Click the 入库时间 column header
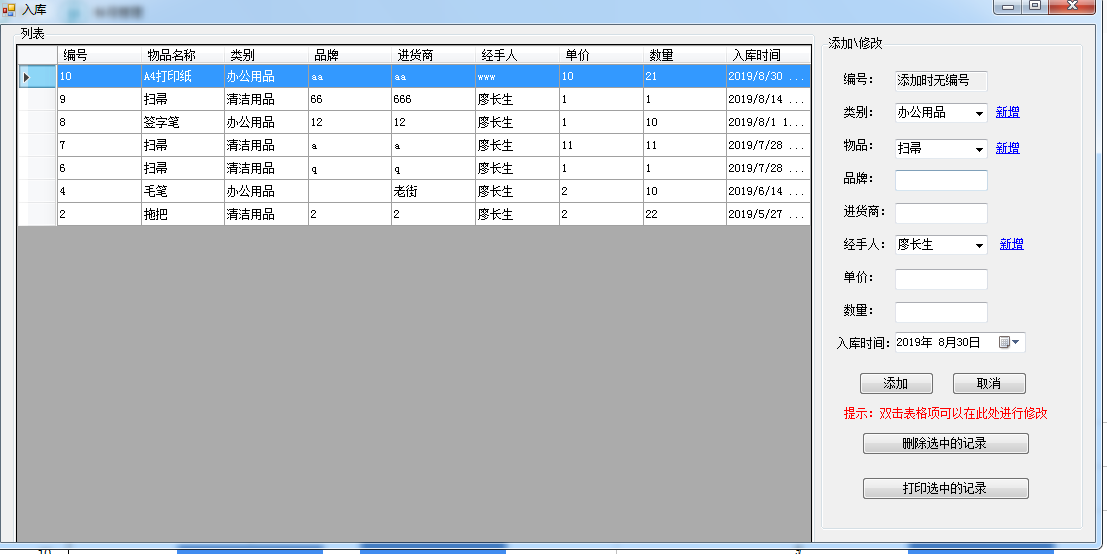 click(767, 55)
